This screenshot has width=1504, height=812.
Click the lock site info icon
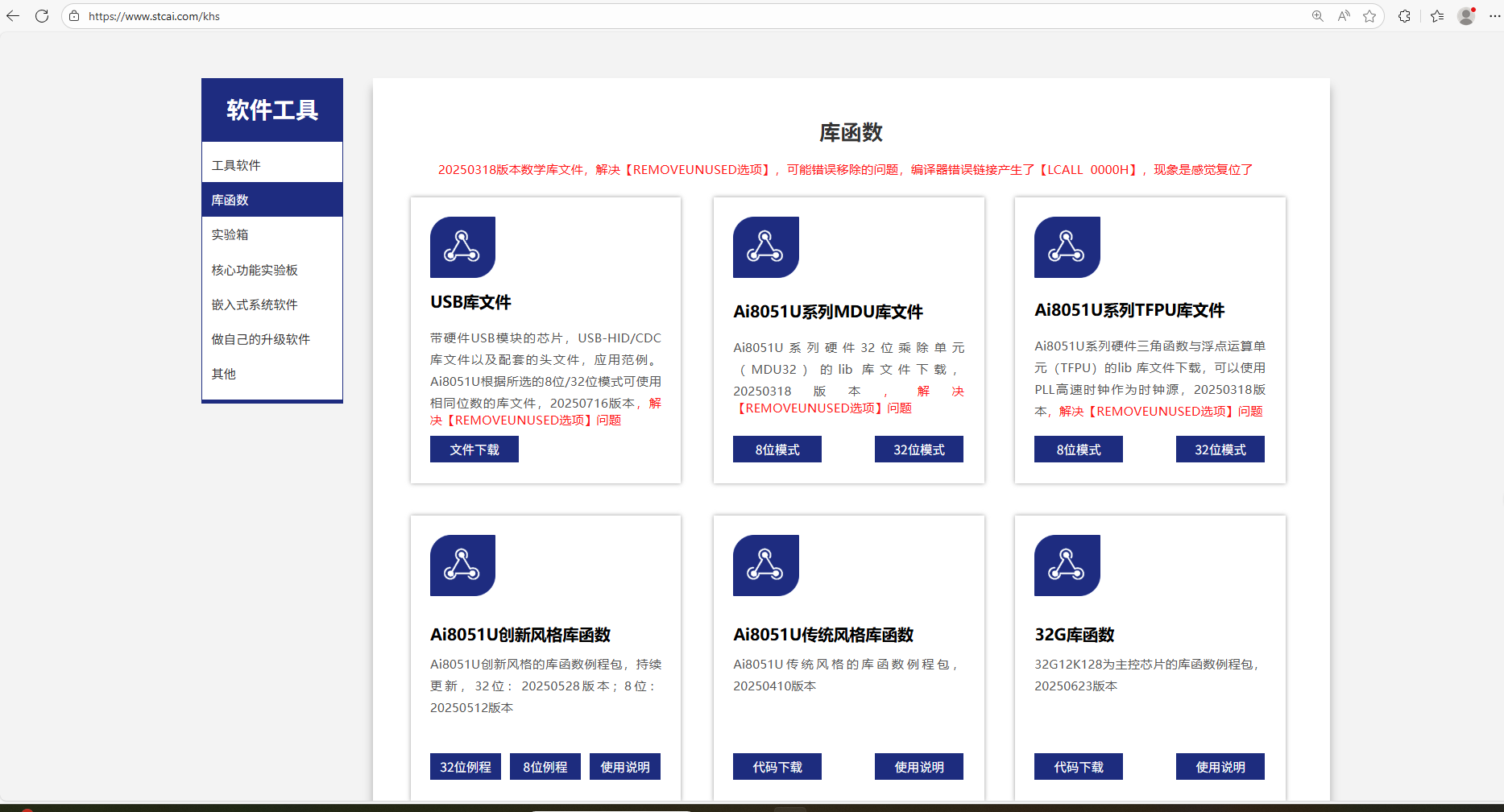(74, 16)
